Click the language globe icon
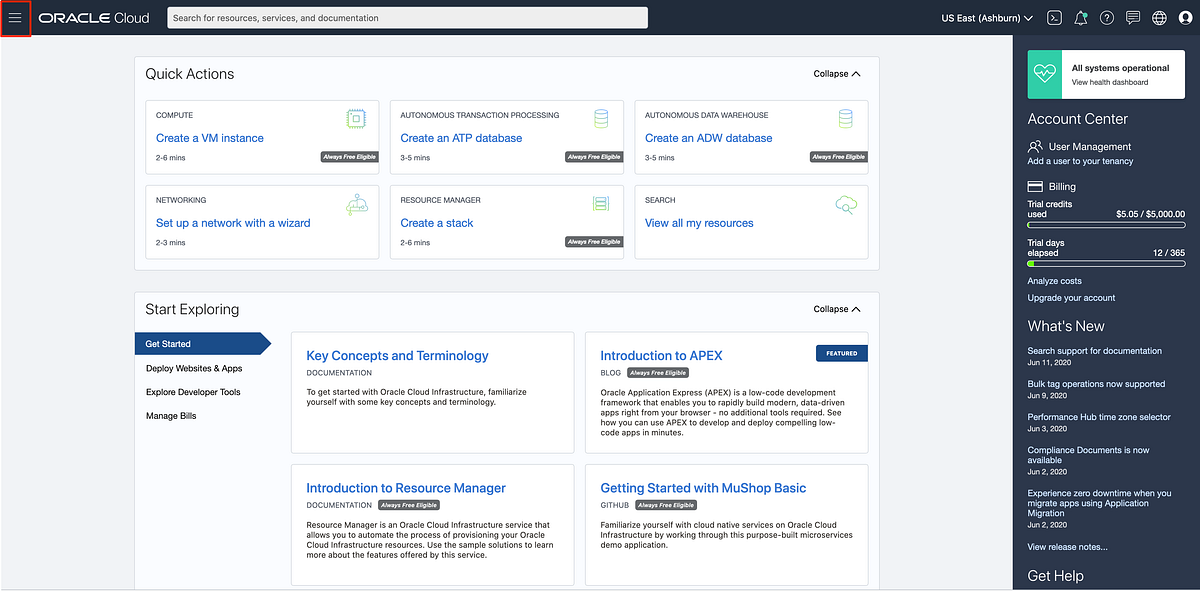1200x591 pixels. (1158, 17)
